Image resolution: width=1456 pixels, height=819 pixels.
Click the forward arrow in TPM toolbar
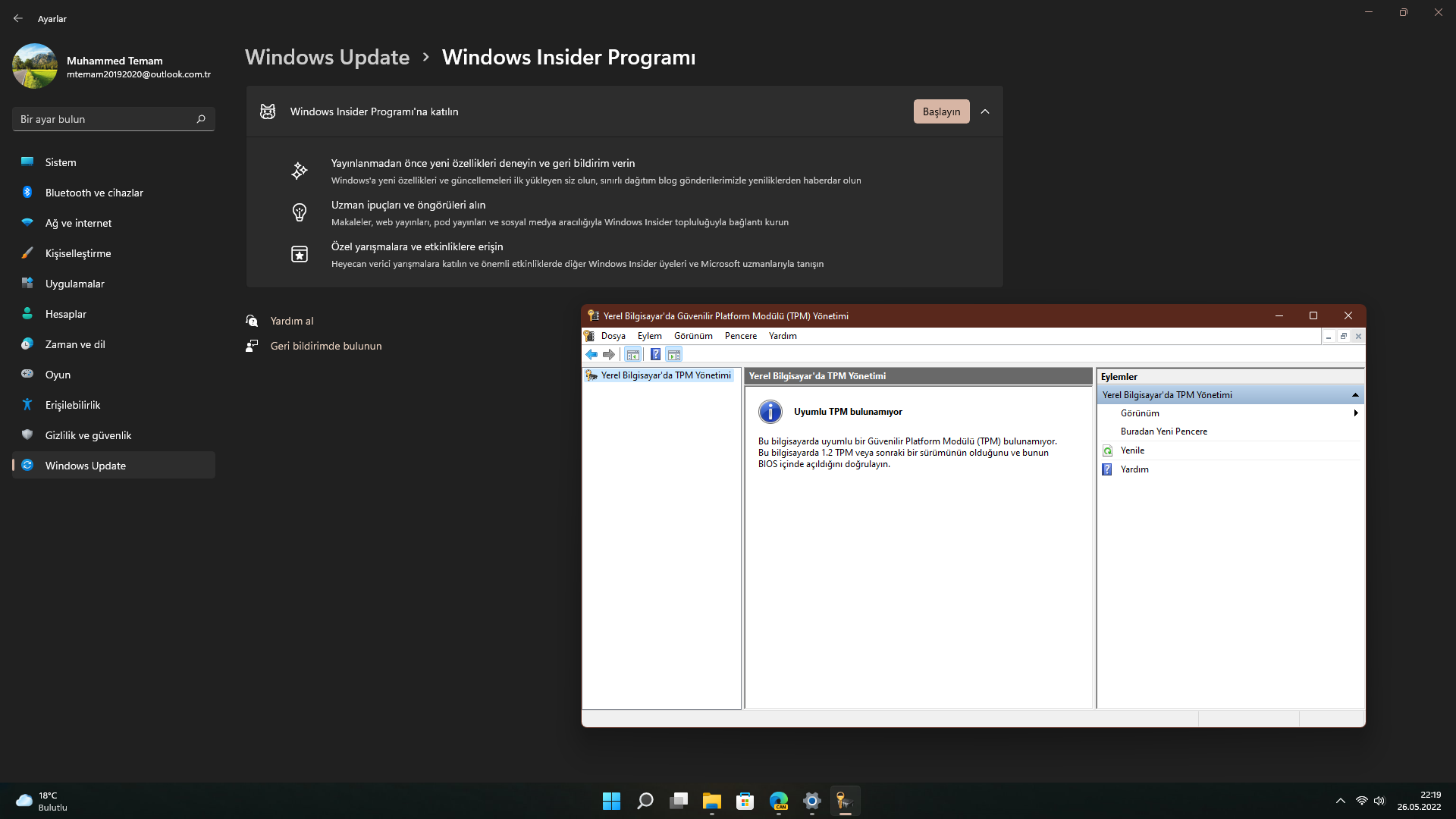[609, 354]
